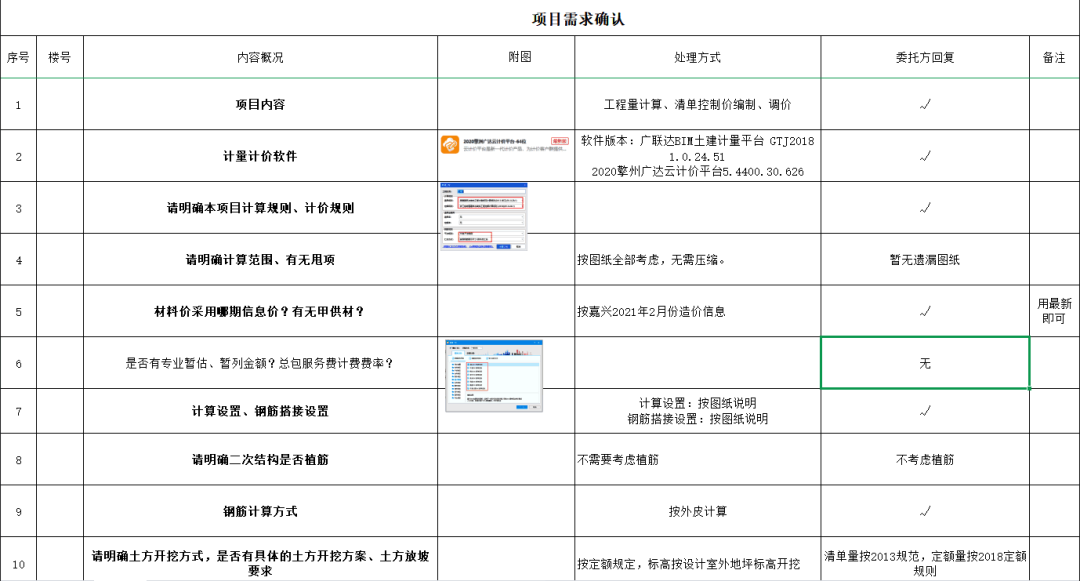Click the 按嘉兴2021年2月份造价信息 cell

[697, 311]
